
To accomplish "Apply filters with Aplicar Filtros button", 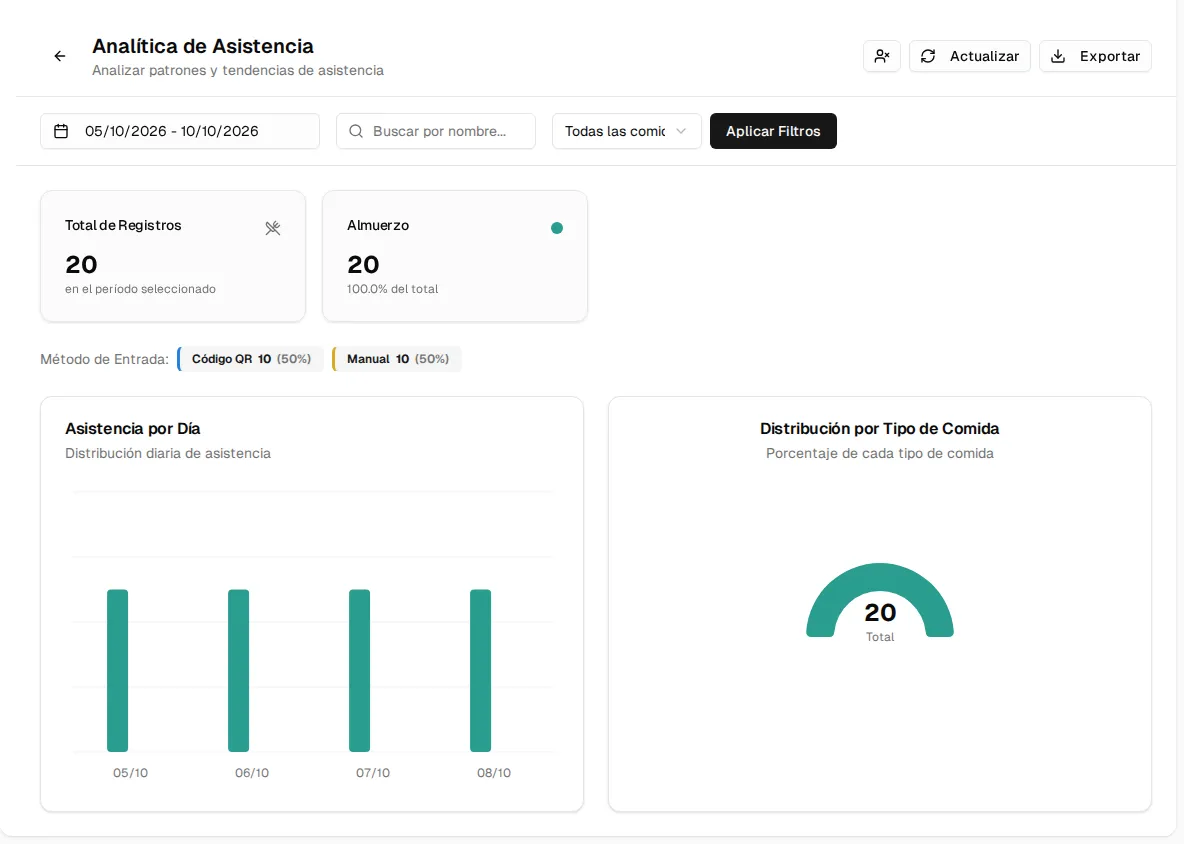I will (773, 131).
